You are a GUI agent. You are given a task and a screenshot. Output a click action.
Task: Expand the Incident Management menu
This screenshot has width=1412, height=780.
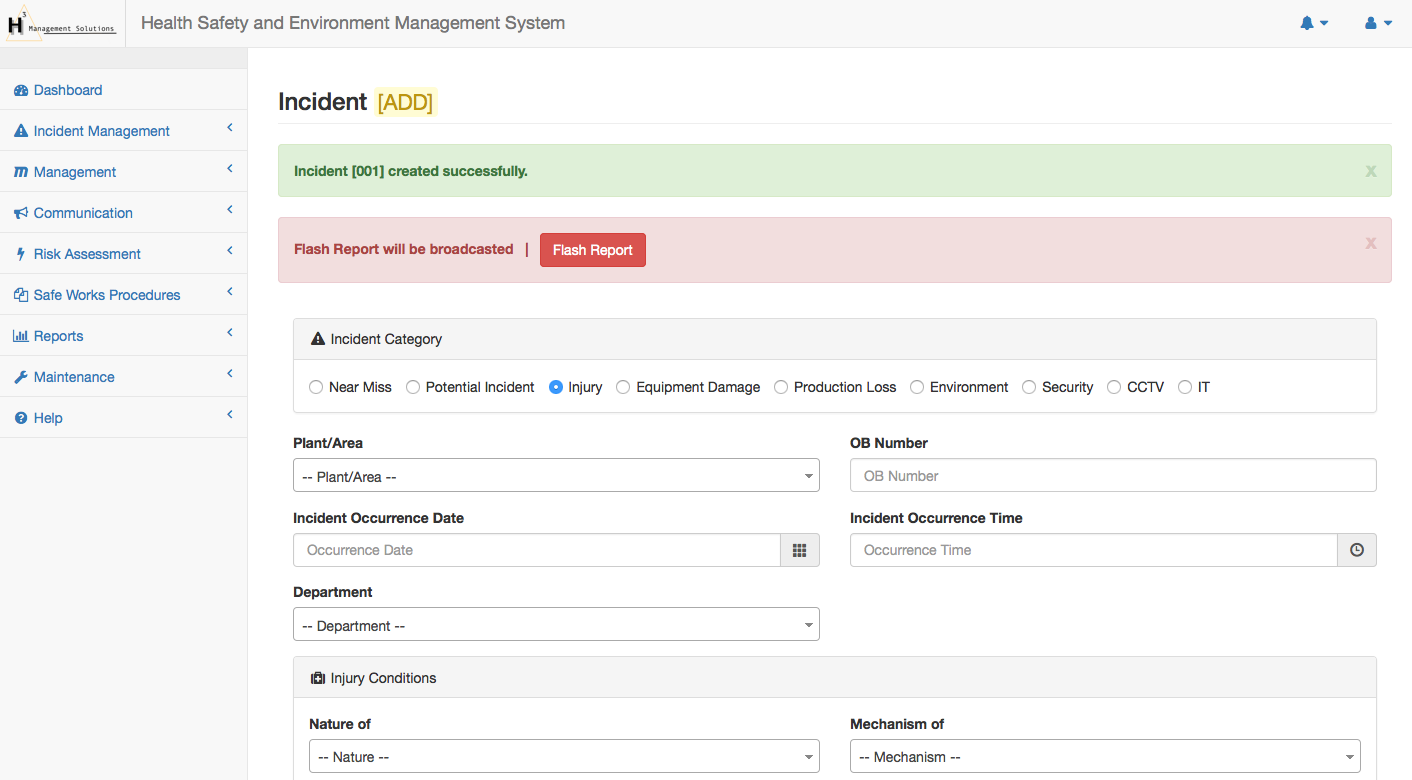click(102, 131)
